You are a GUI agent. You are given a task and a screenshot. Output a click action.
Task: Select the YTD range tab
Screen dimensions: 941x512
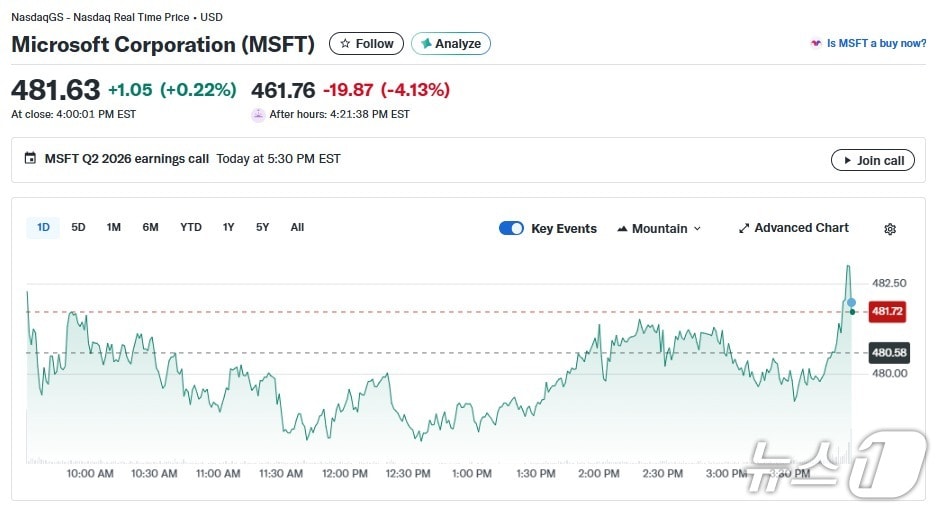tap(191, 227)
